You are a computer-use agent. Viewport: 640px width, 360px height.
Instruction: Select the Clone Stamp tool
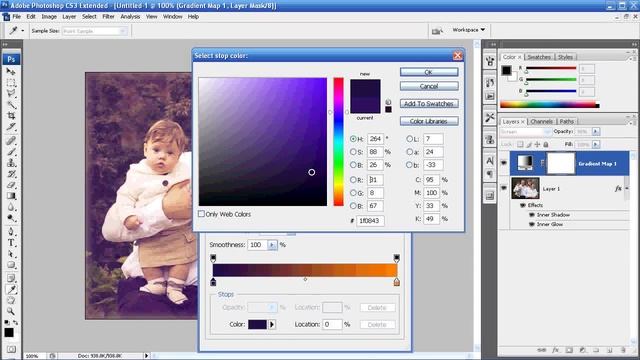(11, 163)
